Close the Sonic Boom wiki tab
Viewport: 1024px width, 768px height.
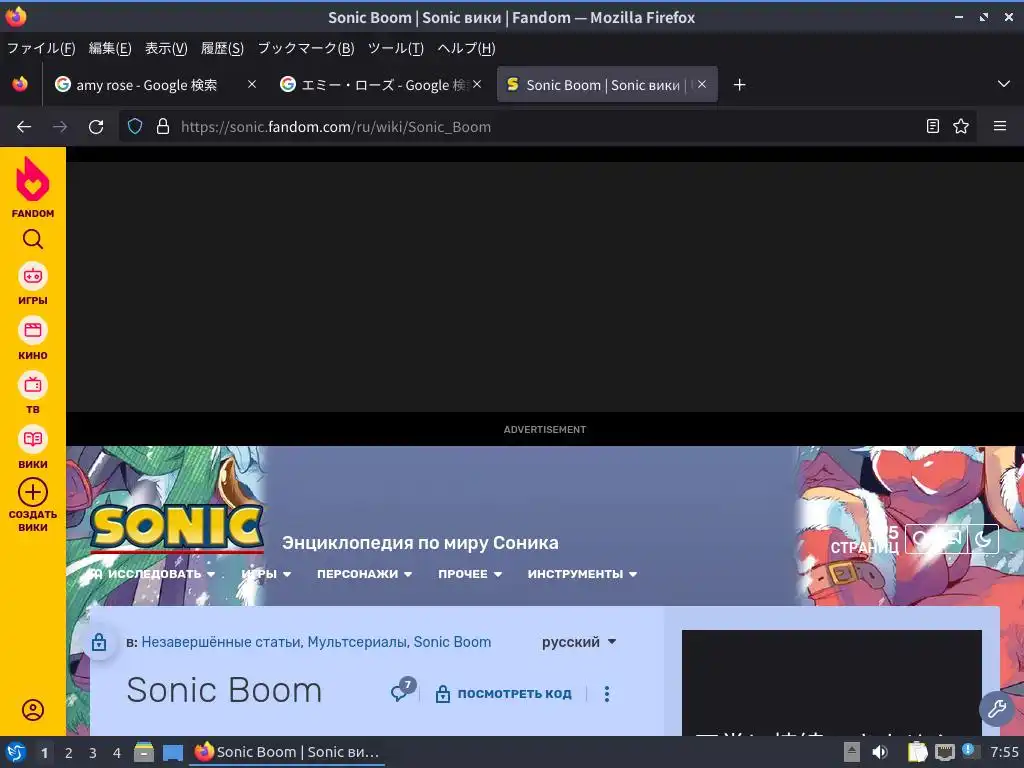[x=702, y=84]
